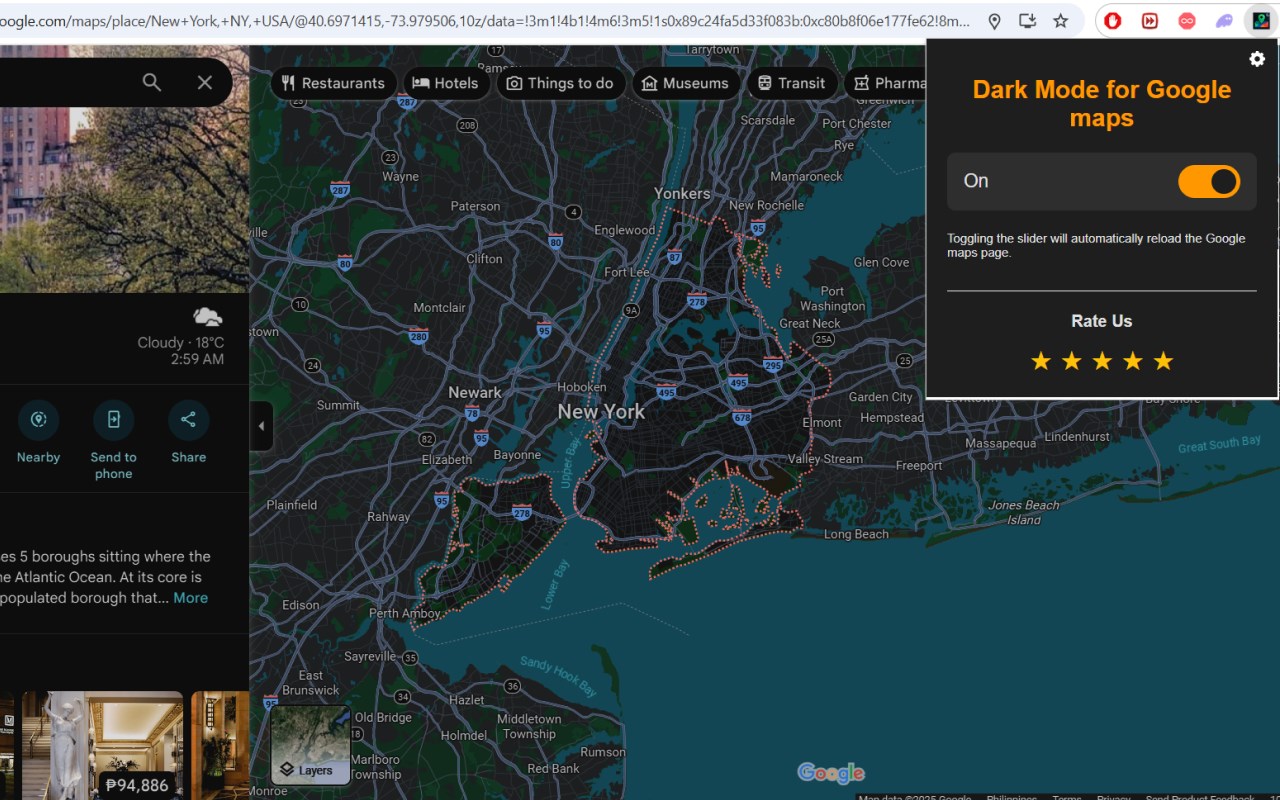1280x800 pixels.
Task: Select the Hotels category chip
Action: pyautogui.click(x=446, y=83)
